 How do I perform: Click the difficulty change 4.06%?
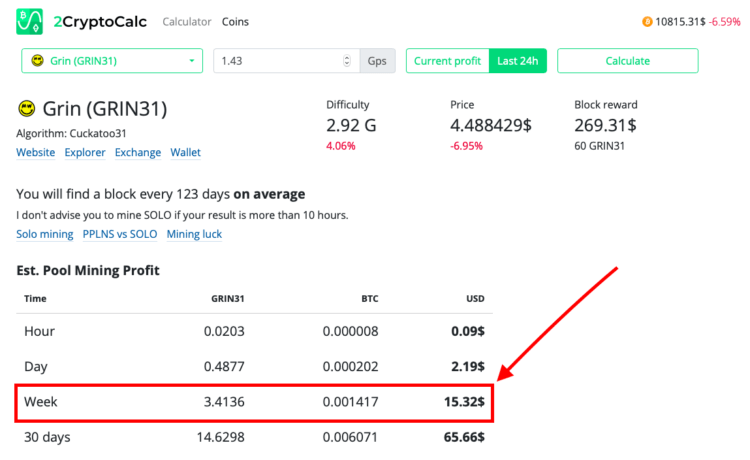click(x=341, y=146)
